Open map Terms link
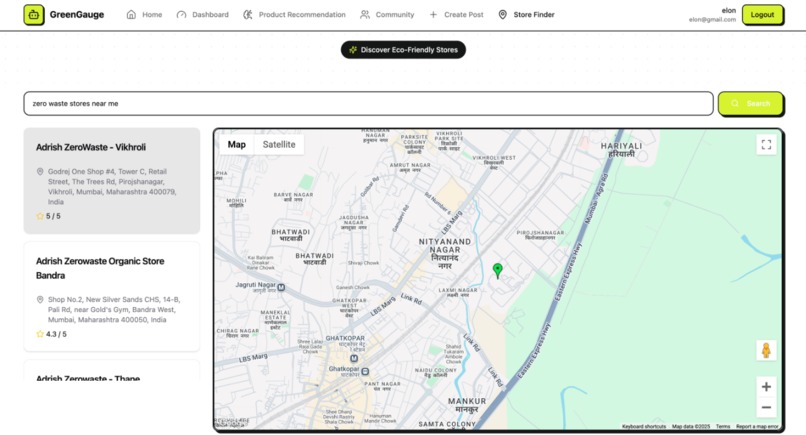 click(x=723, y=426)
